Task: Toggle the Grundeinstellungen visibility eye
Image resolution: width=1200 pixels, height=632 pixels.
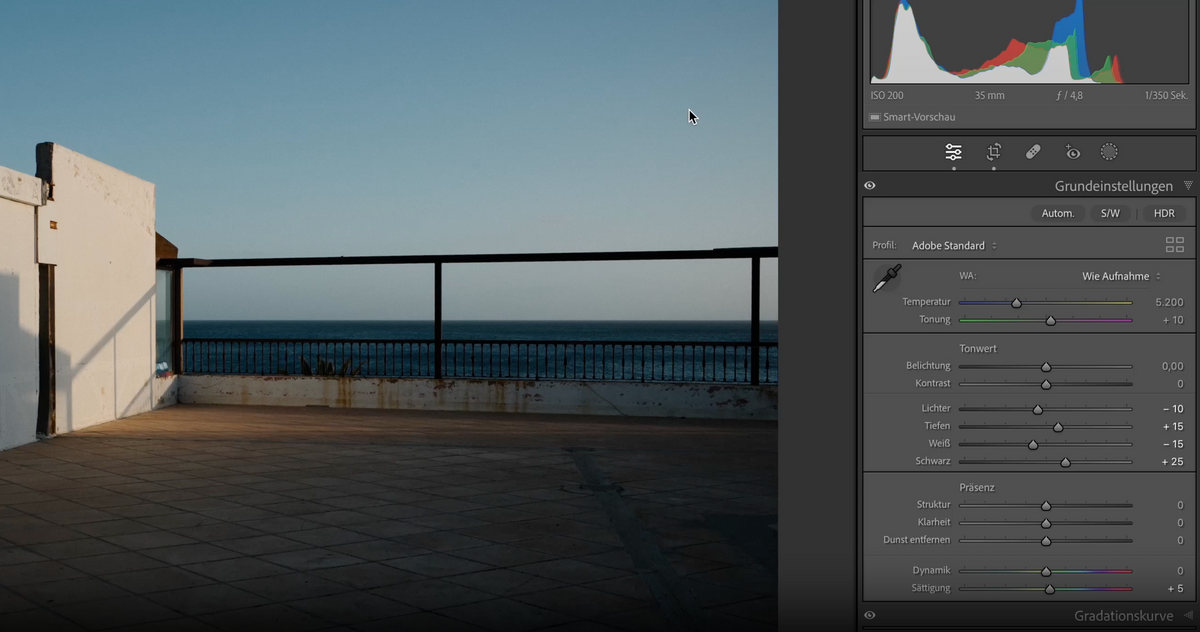Action: pyautogui.click(x=870, y=185)
